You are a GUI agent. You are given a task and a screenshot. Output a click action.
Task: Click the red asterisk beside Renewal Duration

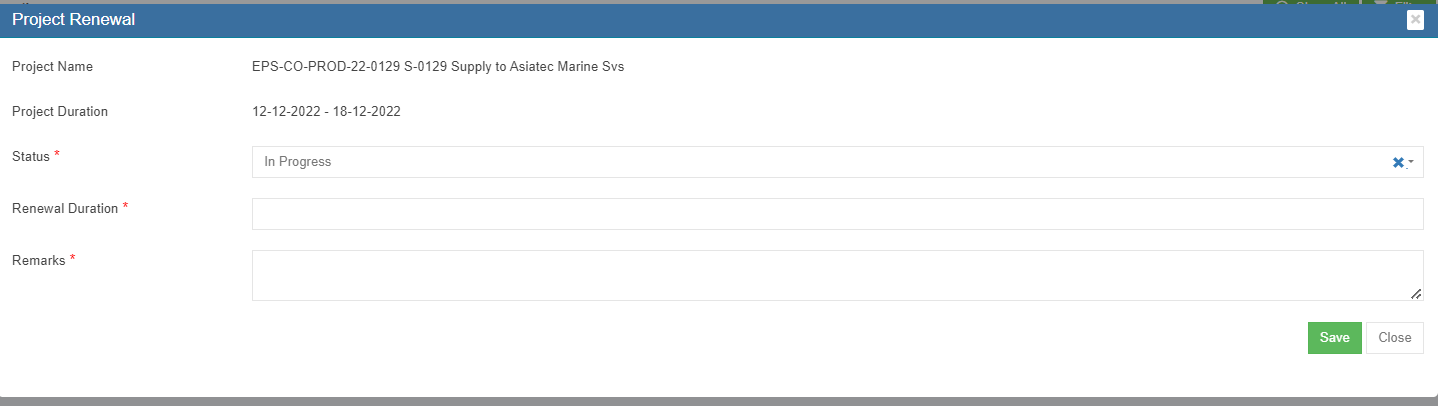click(x=125, y=207)
